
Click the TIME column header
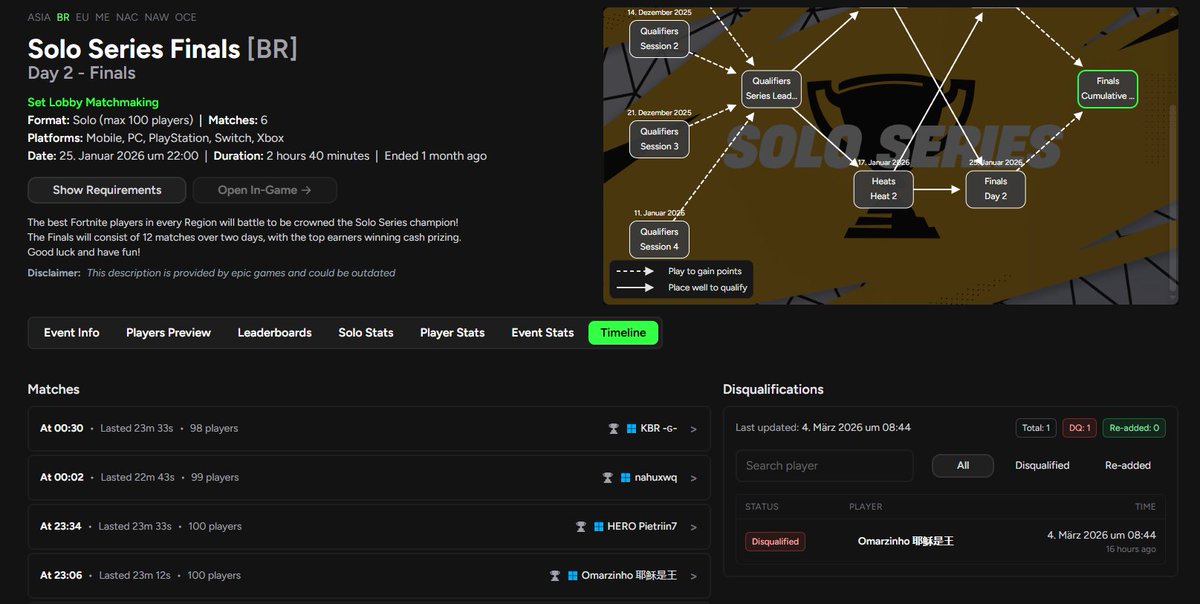pos(1145,507)
